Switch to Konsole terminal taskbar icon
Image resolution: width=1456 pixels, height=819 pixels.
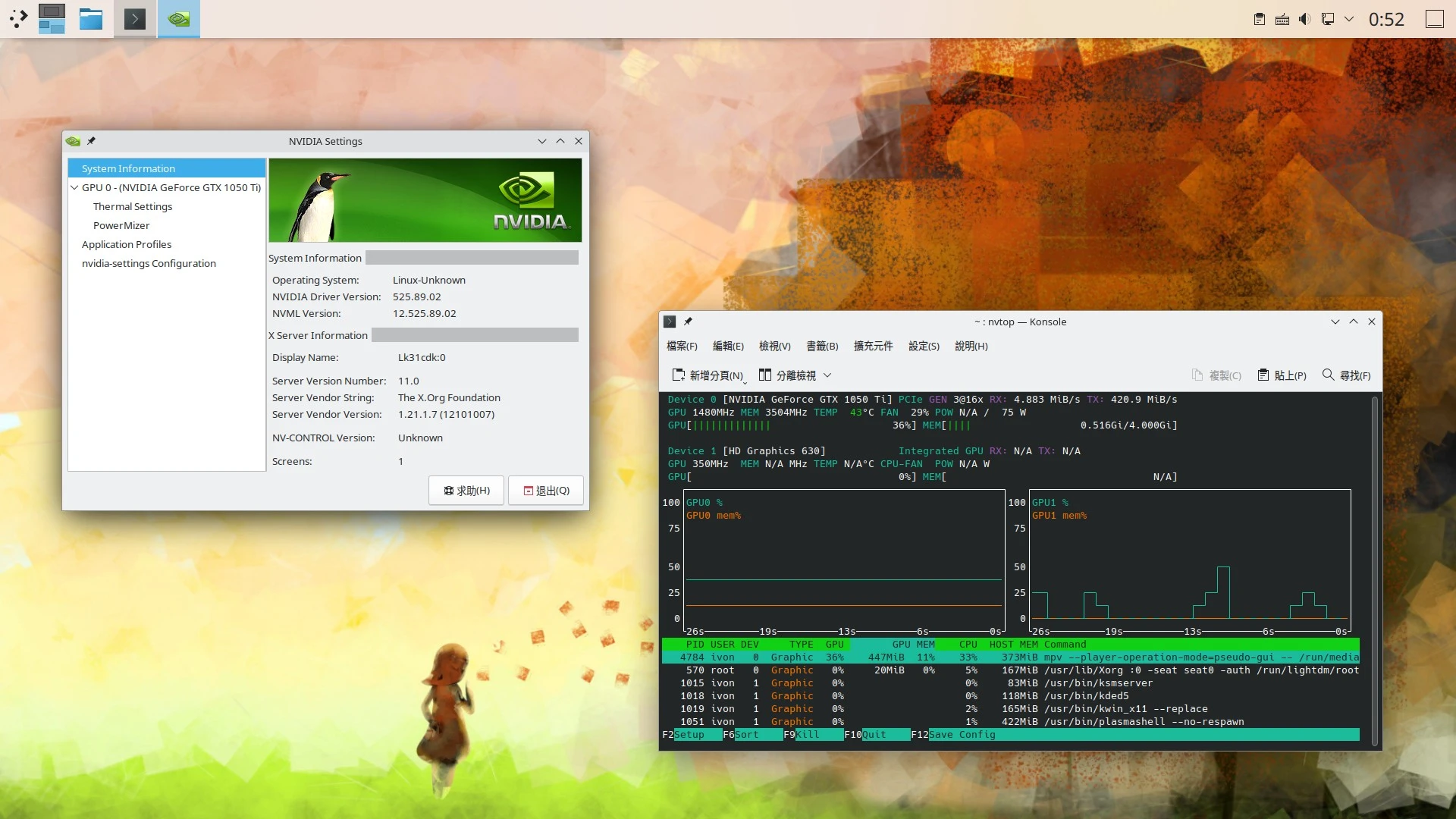point(135,18)
